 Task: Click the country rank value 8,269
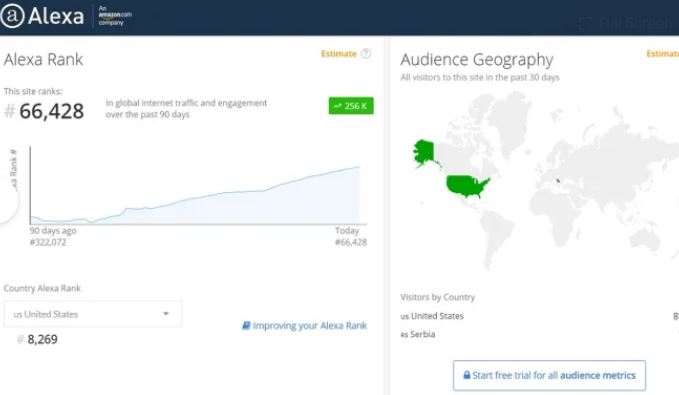(42, 339)
